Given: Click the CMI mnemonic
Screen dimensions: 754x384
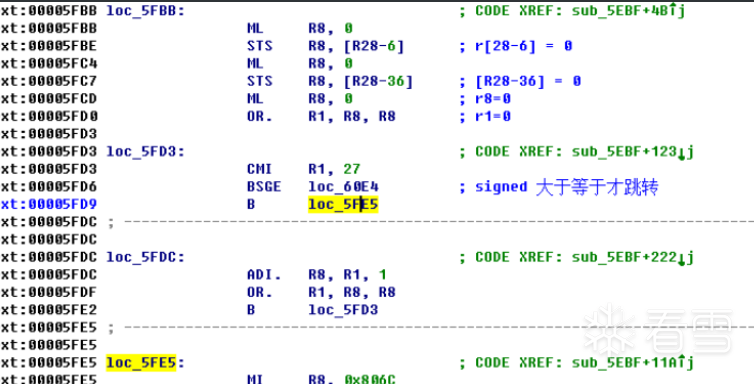Looking at the screenshot, I should tap(260, 169).
